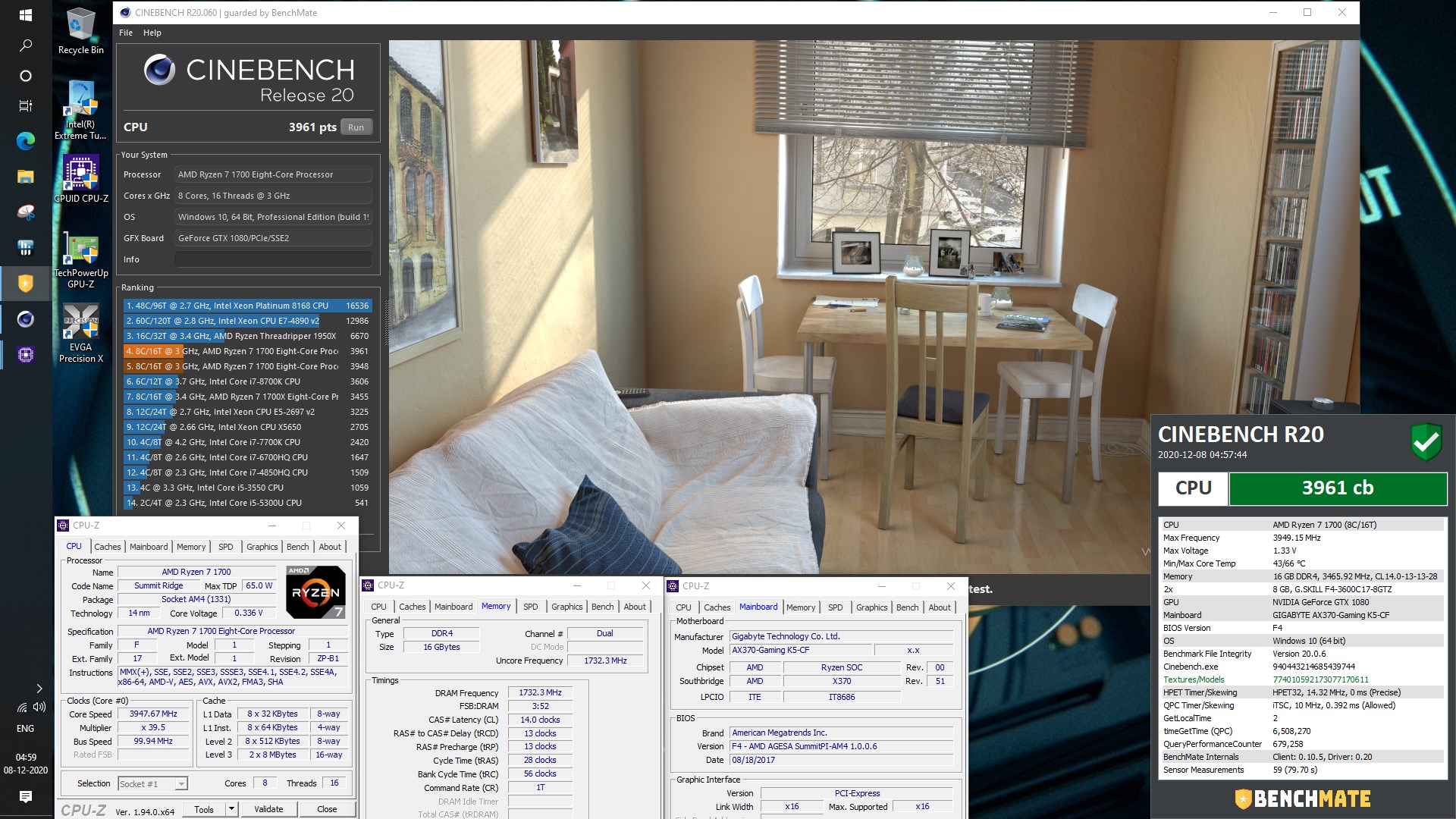Select the BenchMate shield taskbar icon

coord(25,284)
